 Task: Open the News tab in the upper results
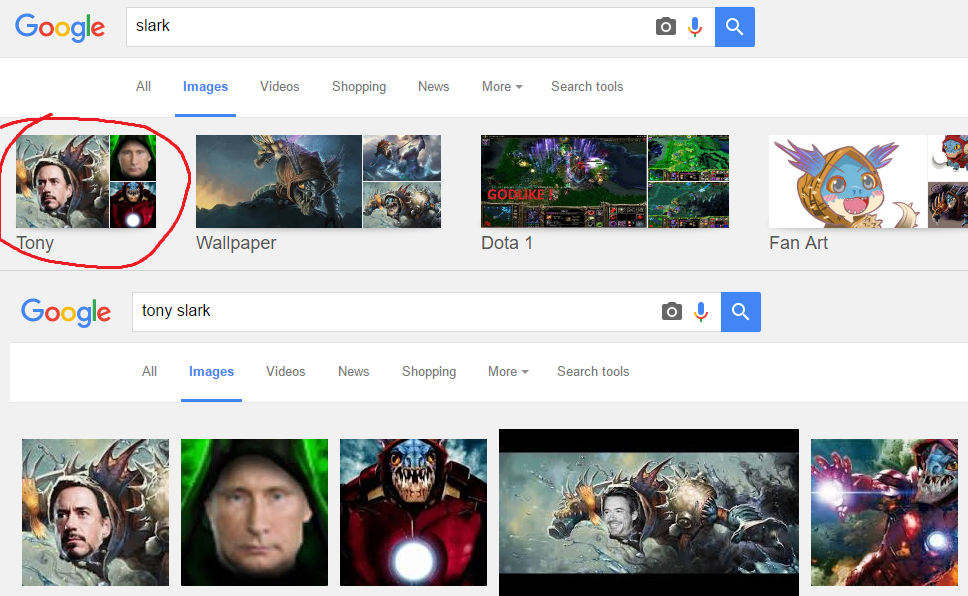433,86
